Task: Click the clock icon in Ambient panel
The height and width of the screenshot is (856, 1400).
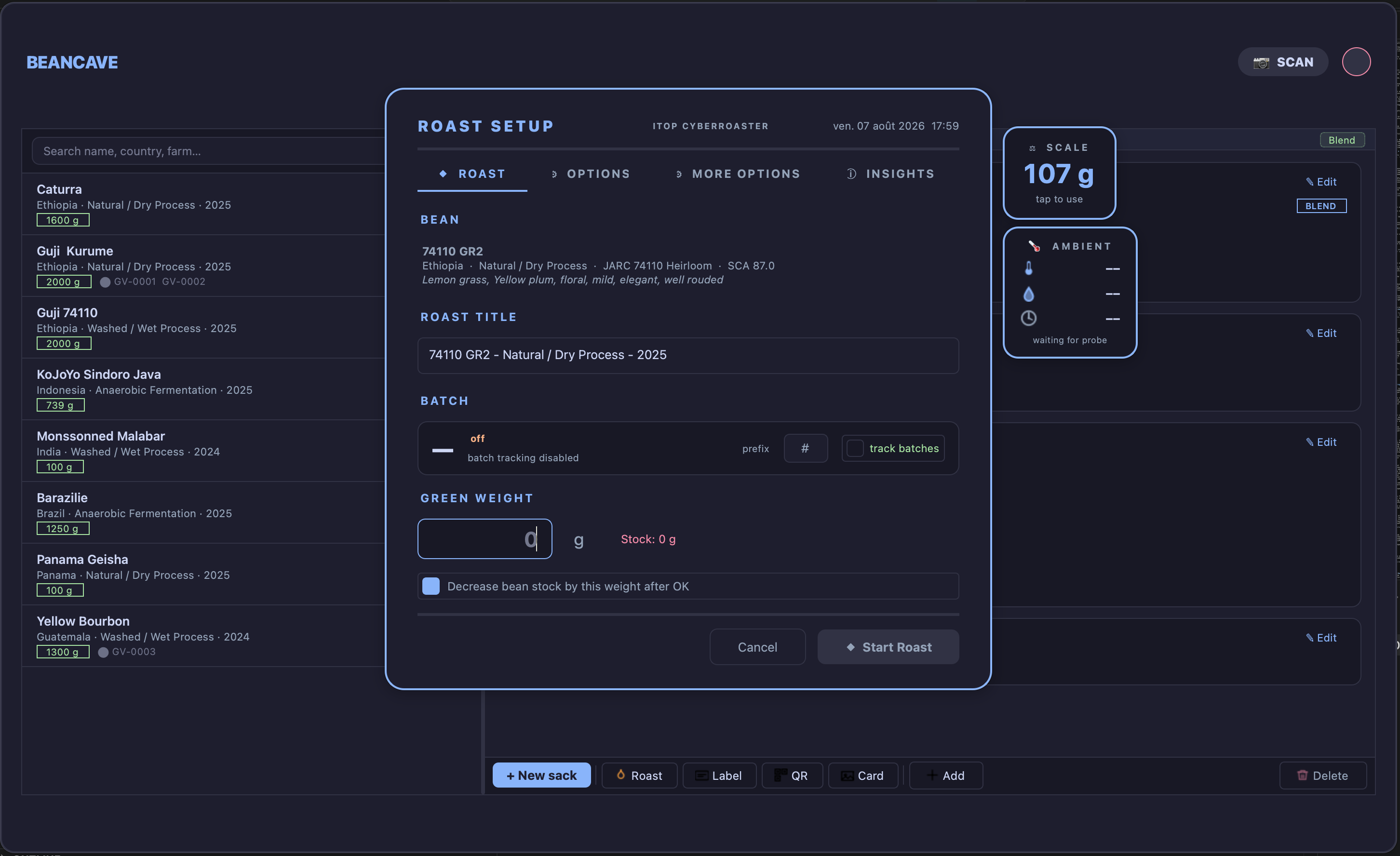Action: (1028, 318)
